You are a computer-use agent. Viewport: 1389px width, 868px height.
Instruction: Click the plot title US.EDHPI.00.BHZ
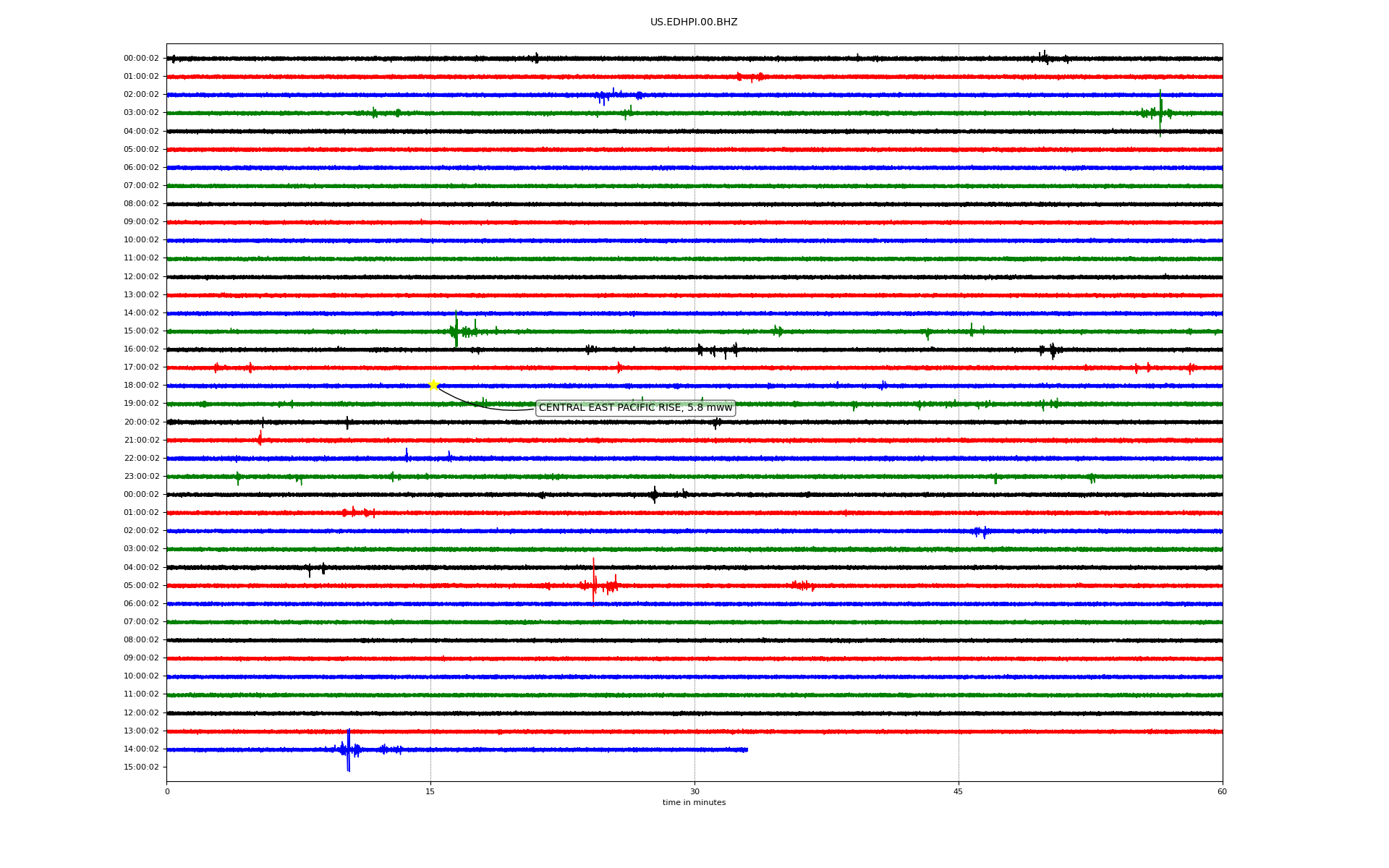point(694,22)
